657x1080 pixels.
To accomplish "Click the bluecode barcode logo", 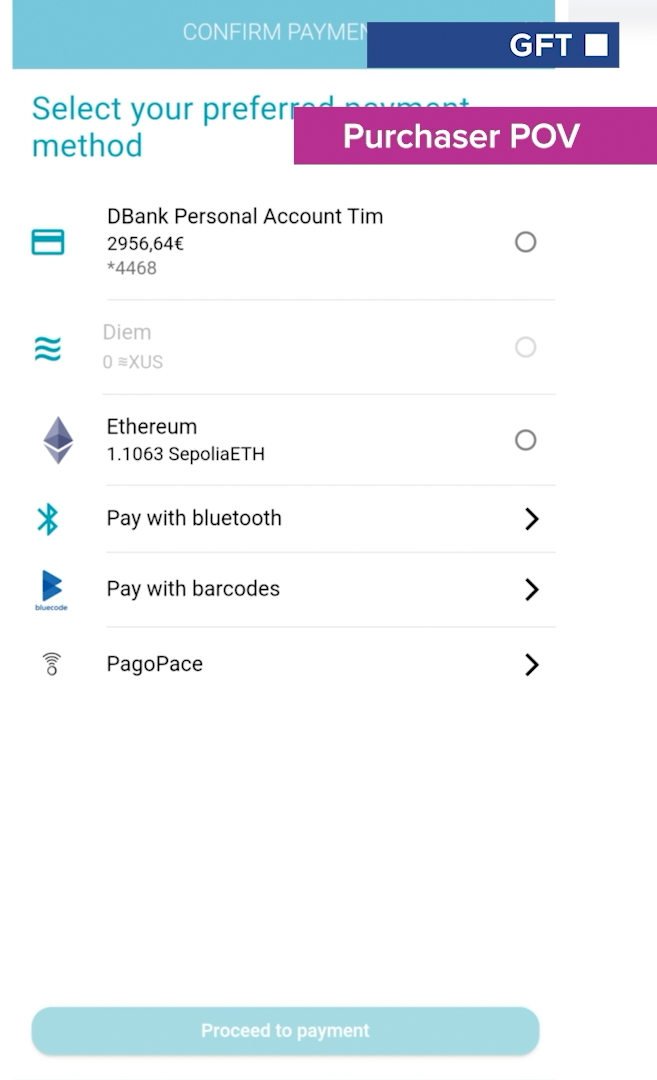I will 51,589.
